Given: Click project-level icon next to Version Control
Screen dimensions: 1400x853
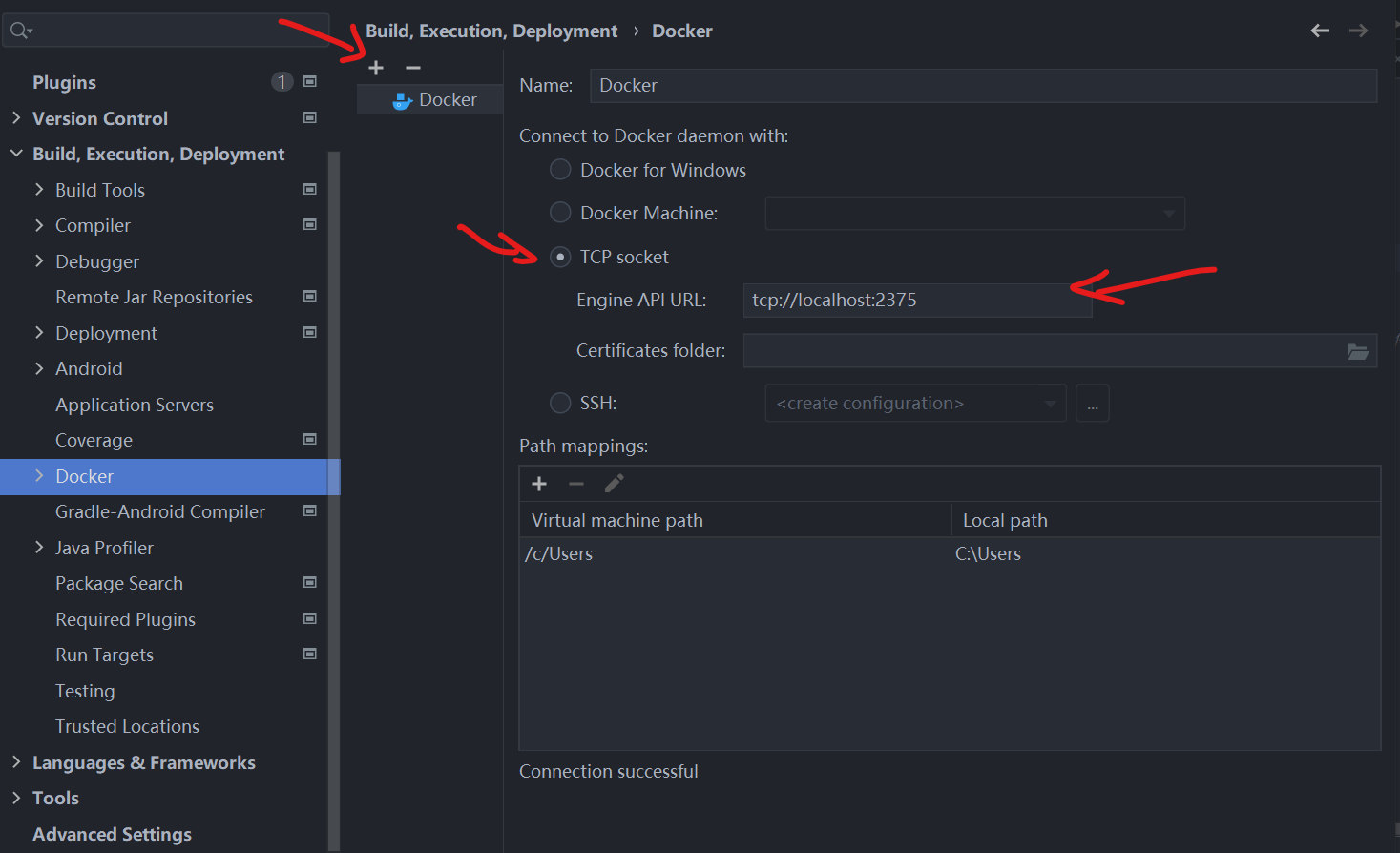Looking at the screenshot, I should pos(310,117).
